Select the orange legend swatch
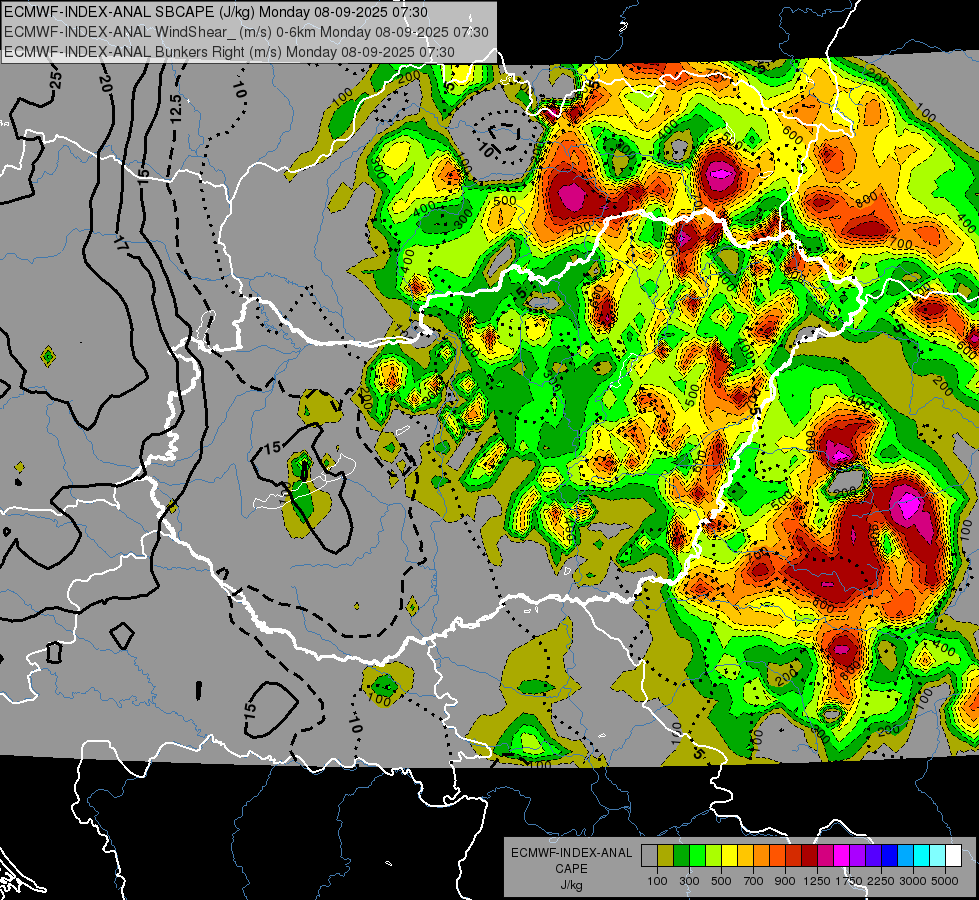The image size is (979, 900). coord(762,855)
